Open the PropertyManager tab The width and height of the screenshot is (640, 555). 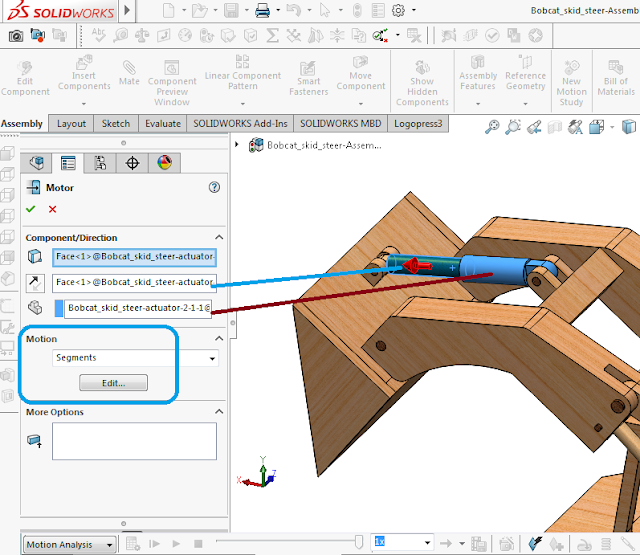pyautogui.click(x=68, y=163)
